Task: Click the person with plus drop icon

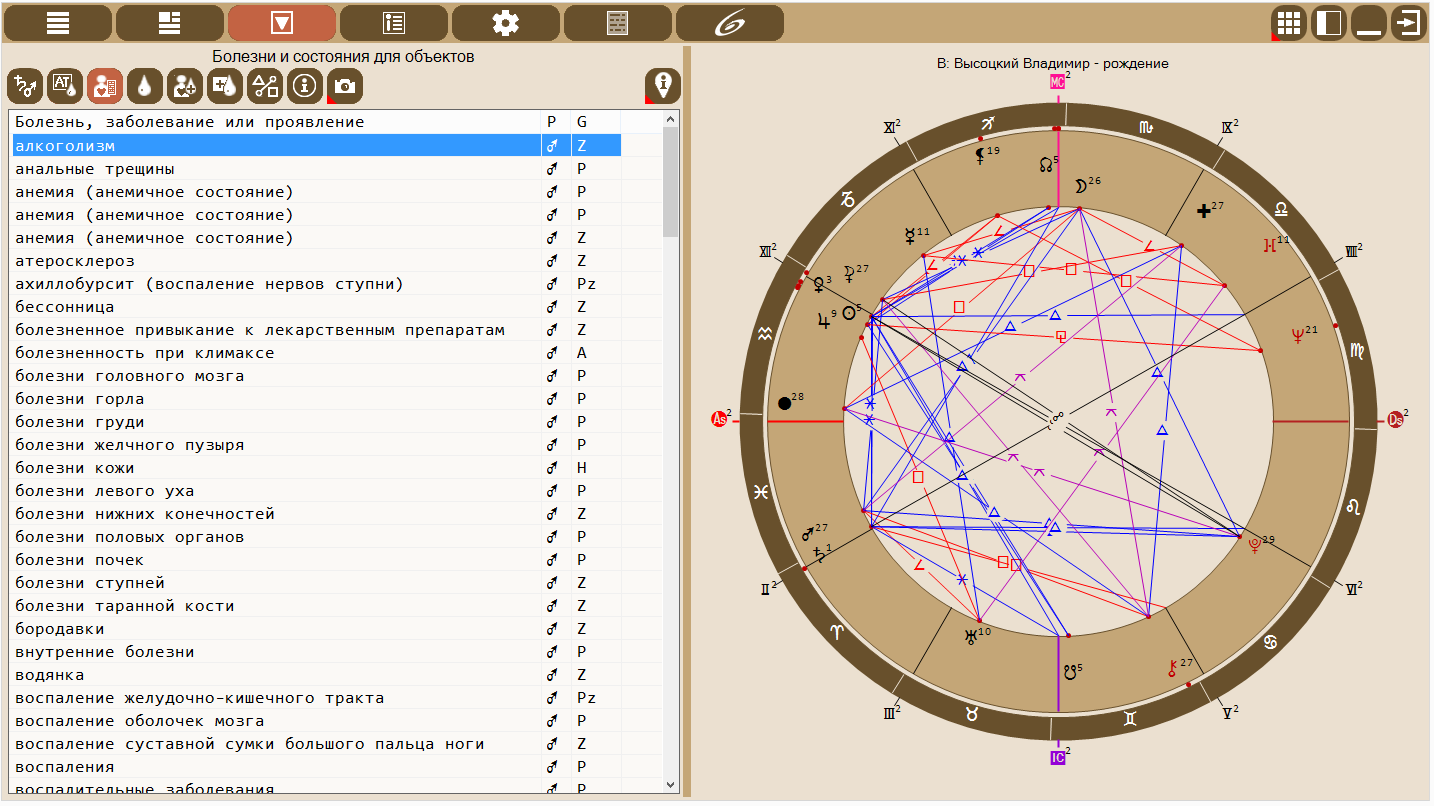Action: click(185, 87)
